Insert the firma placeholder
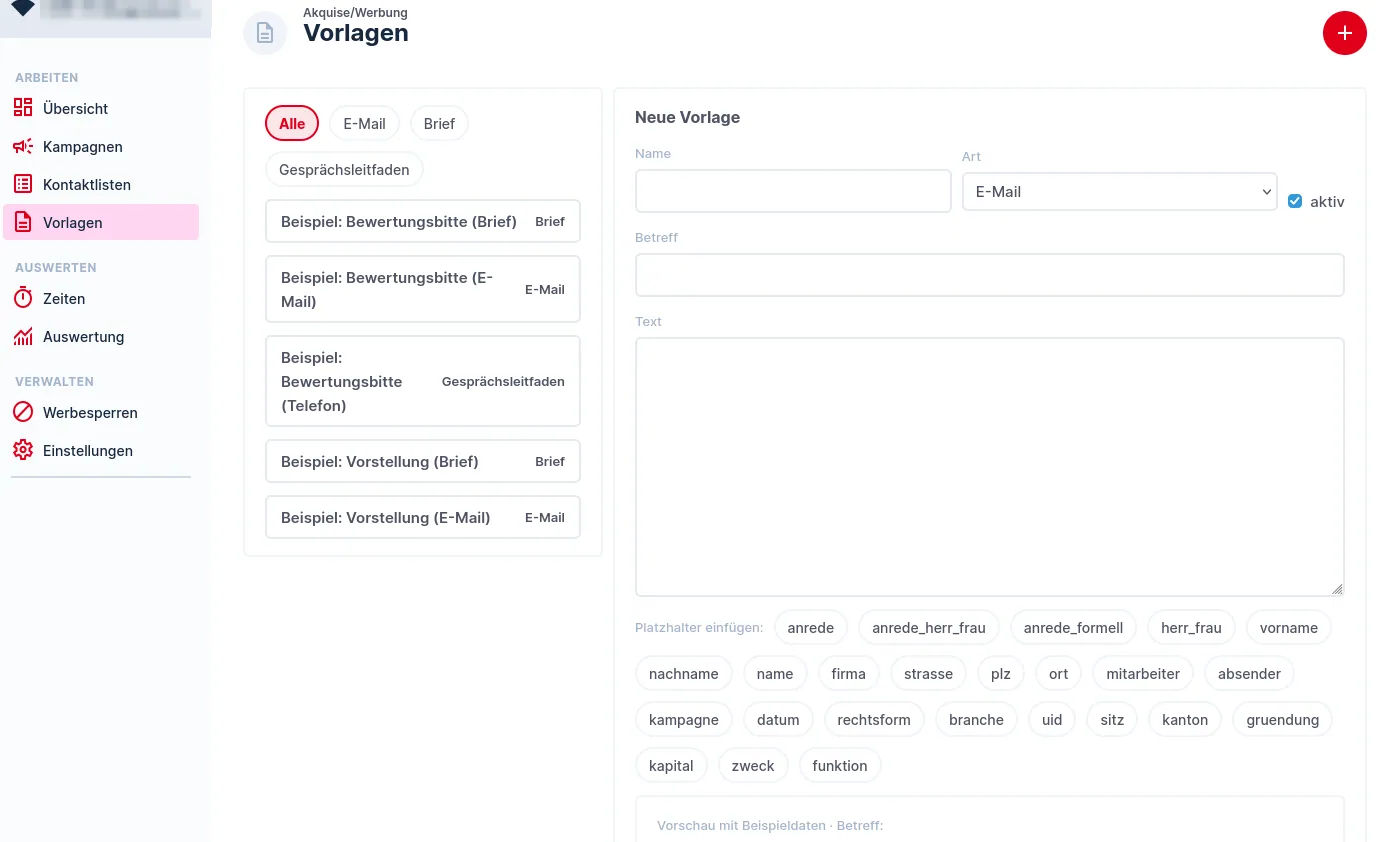1383x842 pixels. click(x=848, y=673)
